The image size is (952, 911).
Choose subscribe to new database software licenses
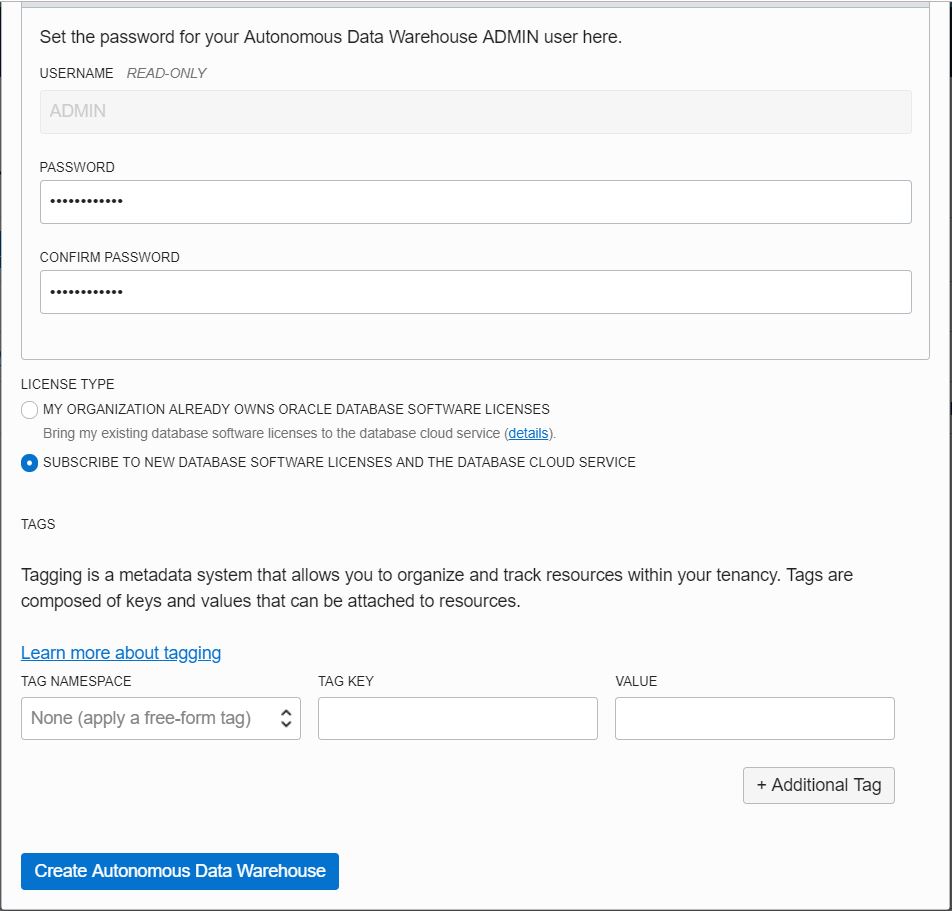tap(30, 463)
